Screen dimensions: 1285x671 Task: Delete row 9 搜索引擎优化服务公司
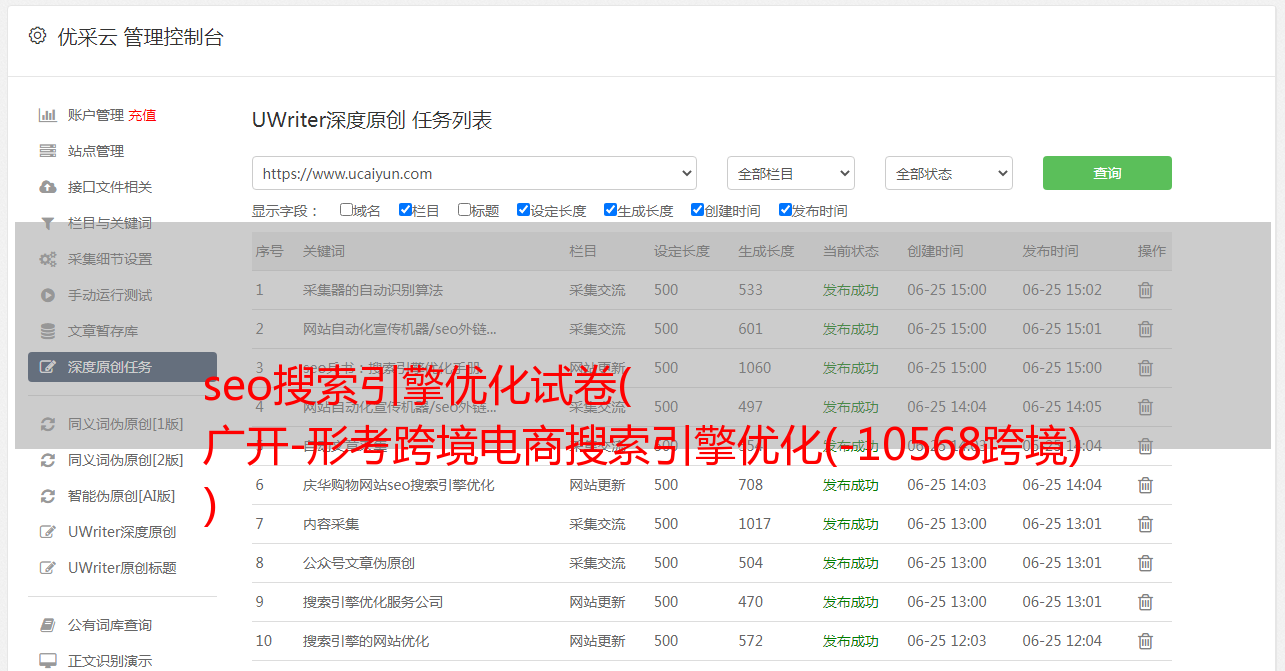point(1146,602)
